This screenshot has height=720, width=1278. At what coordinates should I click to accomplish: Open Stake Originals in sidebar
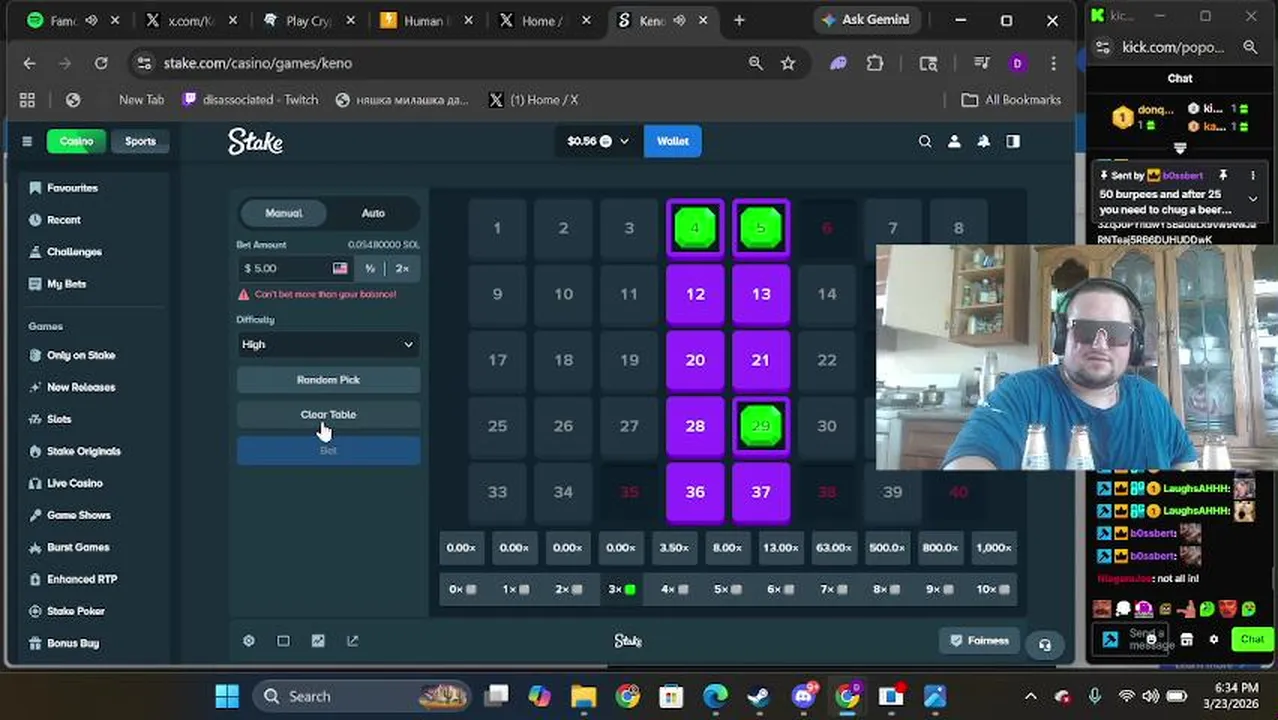click(x=84, y=451)
